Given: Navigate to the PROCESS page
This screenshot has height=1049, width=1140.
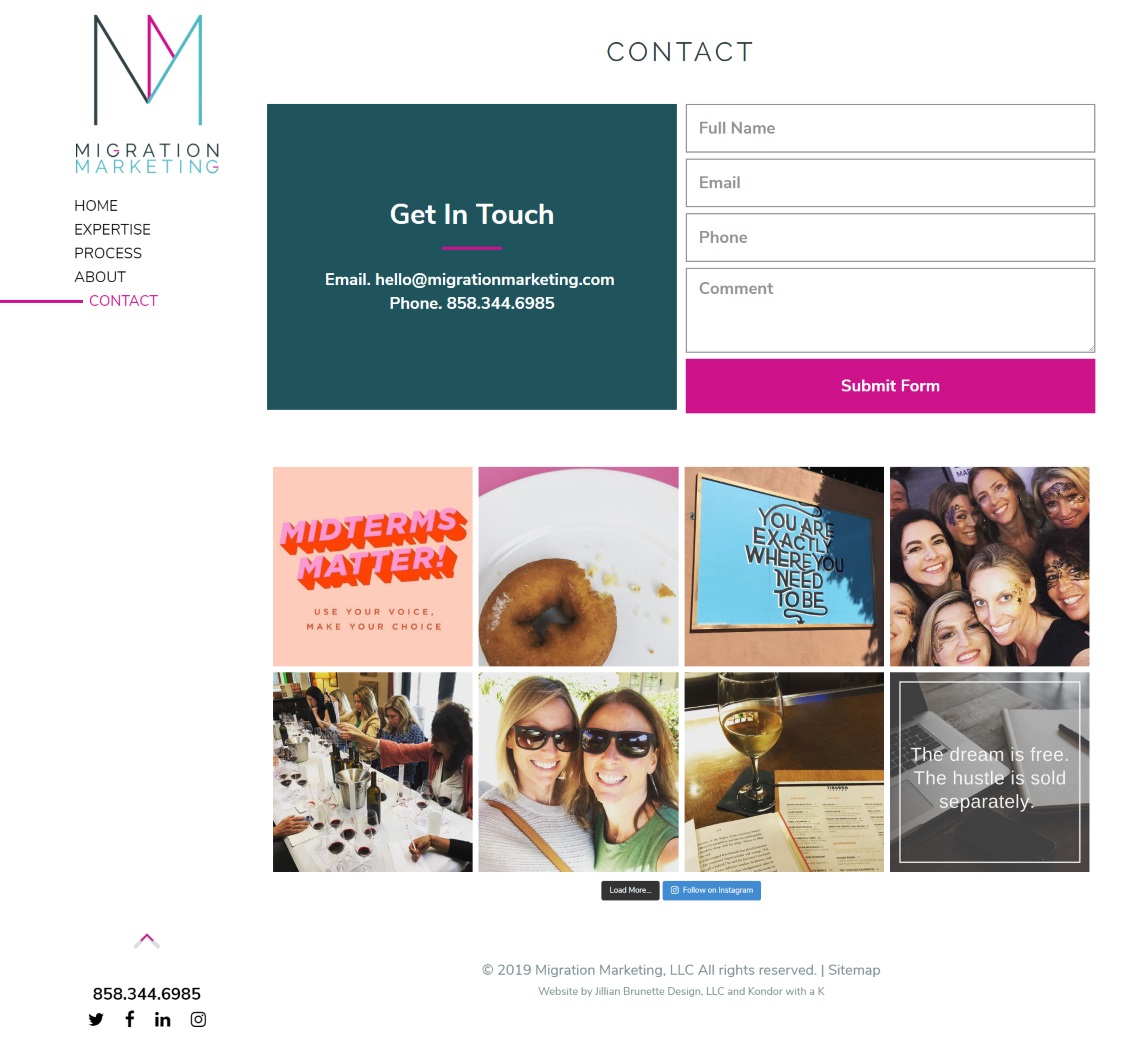Looking at the screenshot, I should pyautogui.click(x=108, y=253).
